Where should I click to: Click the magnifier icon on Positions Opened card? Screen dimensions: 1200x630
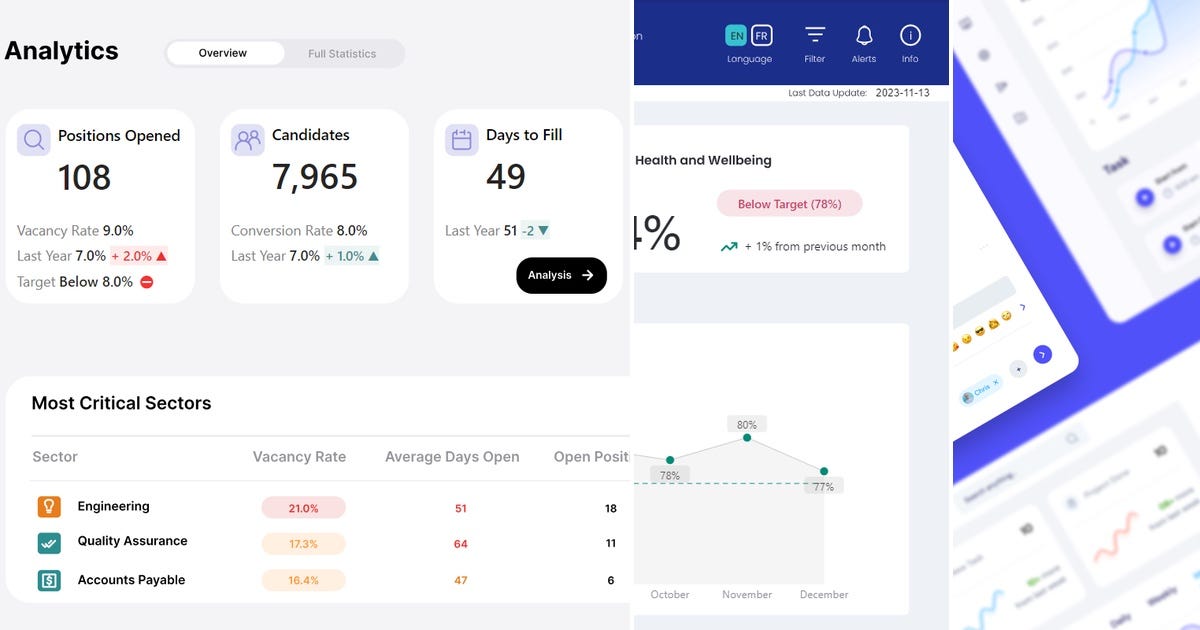click(33, 139)
